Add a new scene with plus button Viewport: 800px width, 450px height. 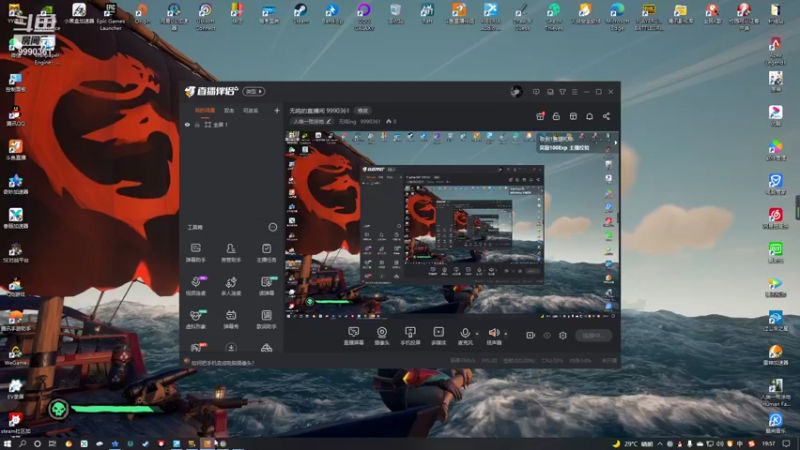[277, 110]
